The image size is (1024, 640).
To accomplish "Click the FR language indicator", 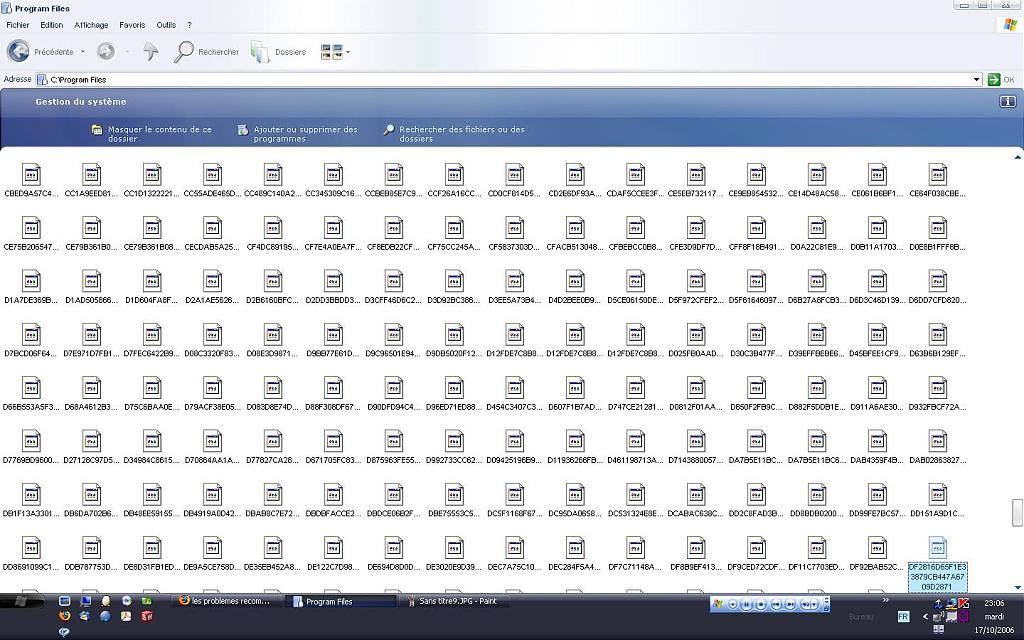I will (903, 616).
